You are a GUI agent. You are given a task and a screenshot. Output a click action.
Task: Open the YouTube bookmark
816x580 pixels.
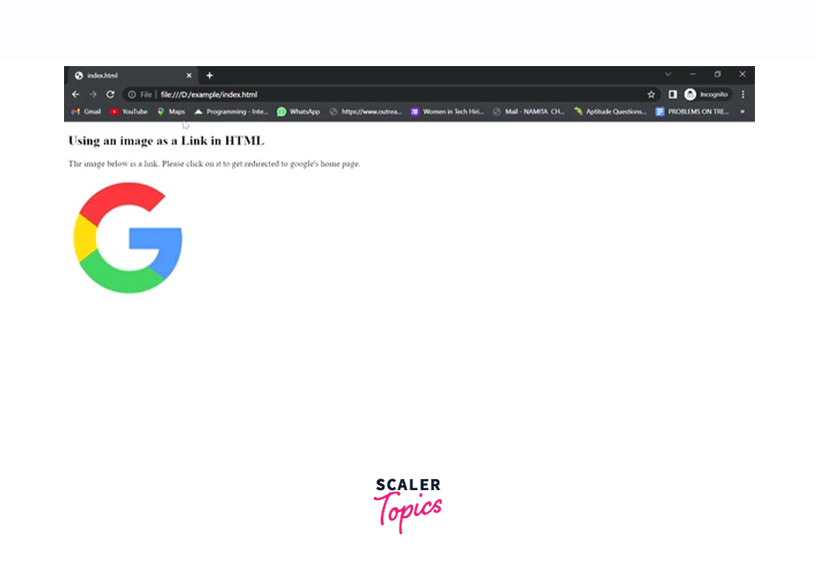click(129, 111)
